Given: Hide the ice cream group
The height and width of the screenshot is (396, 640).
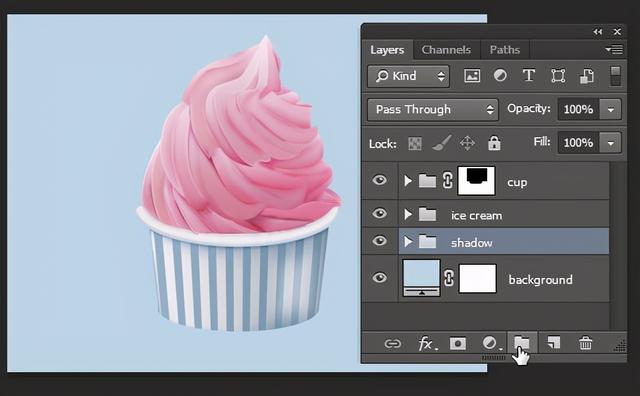Looking at the screenshot, I should click(x=379, y=213).
